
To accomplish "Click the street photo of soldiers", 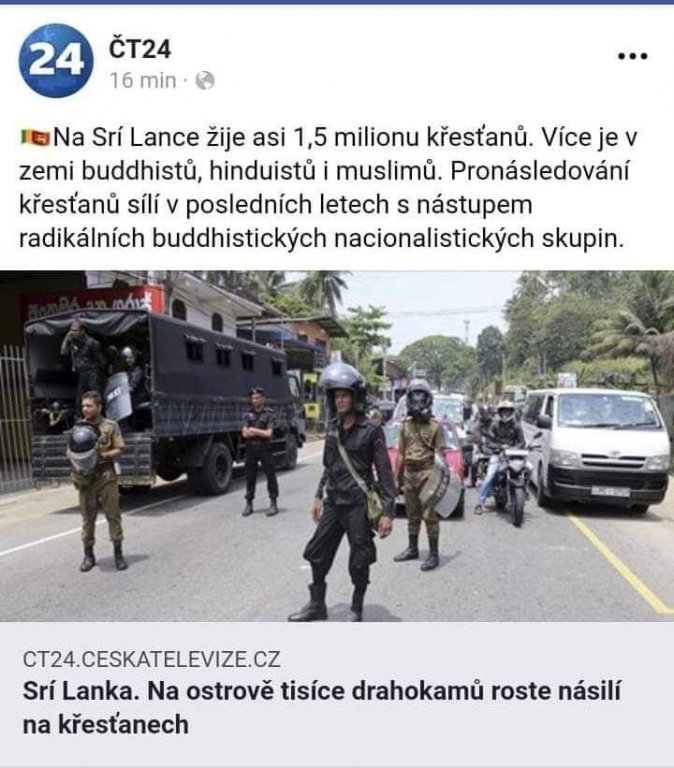I will (337, 446).
